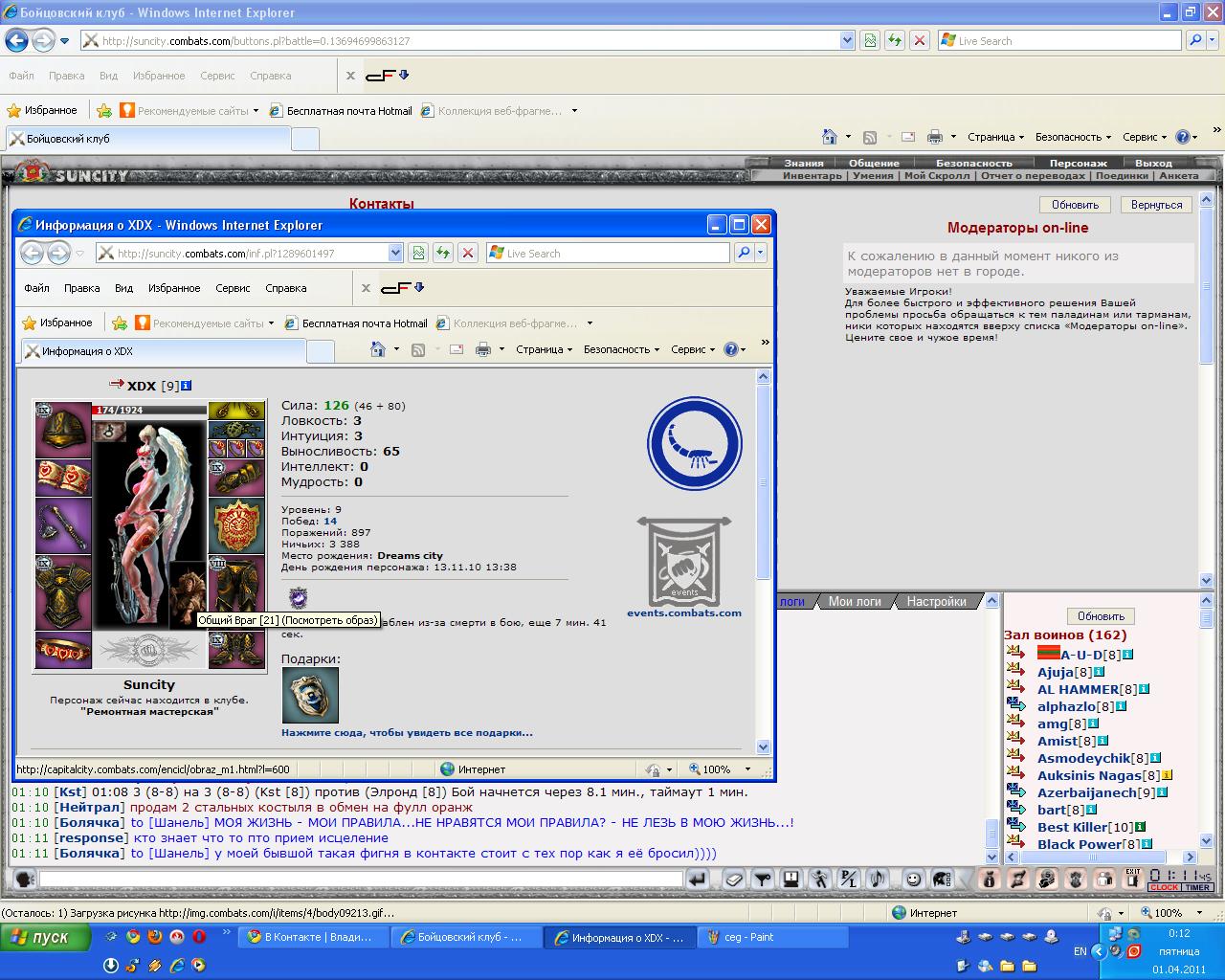This screenshot has width=1225, height=980.
Task: Click the stop loading icon in XDX info window
Action: [x=467, y=253]
